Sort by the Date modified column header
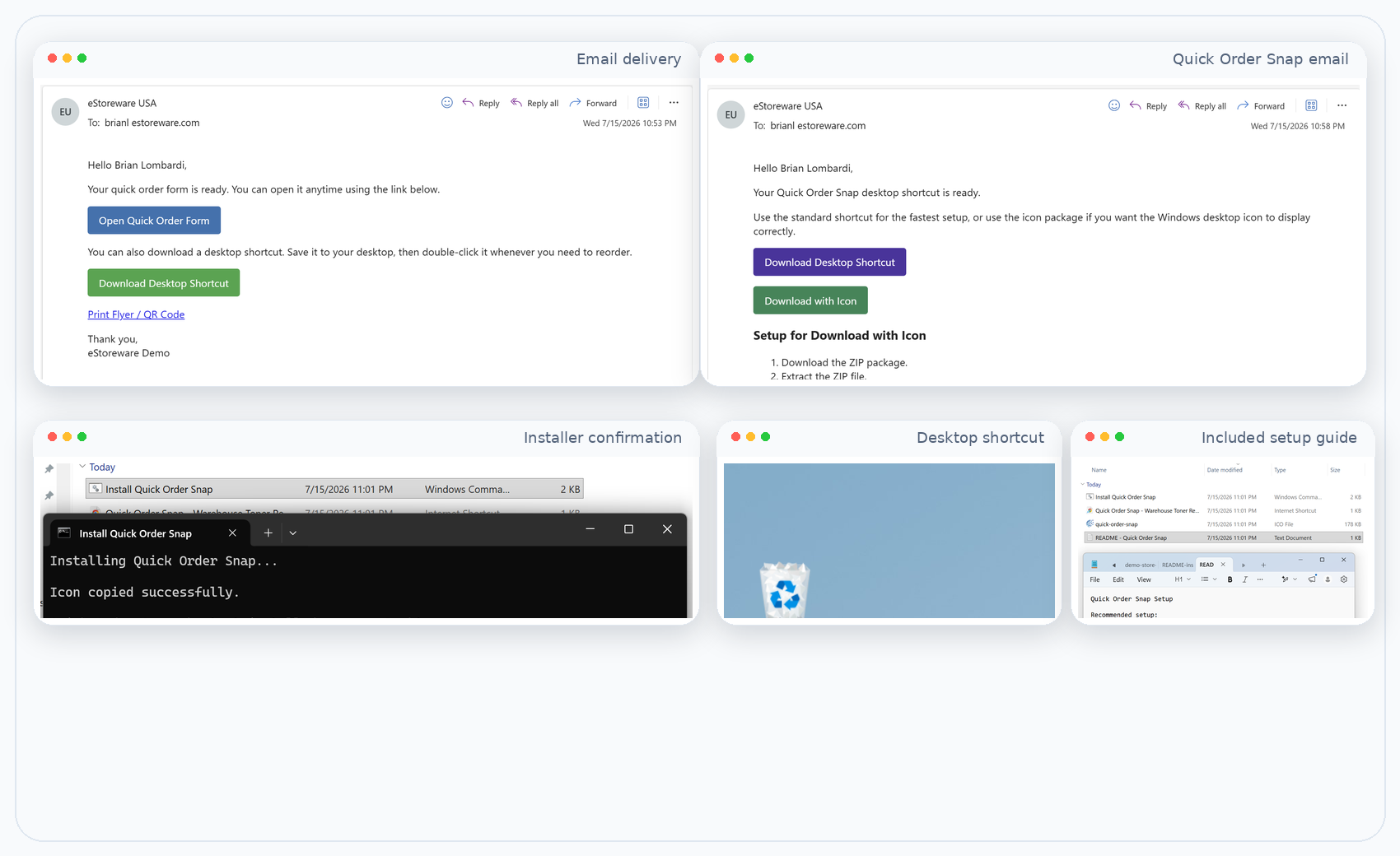This screenshot has height=856, width=1400. 1225,470
